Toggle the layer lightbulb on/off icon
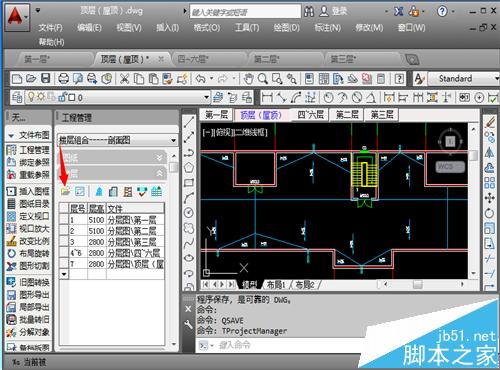This screenshot has width=500, height=370. coord(31,97)
